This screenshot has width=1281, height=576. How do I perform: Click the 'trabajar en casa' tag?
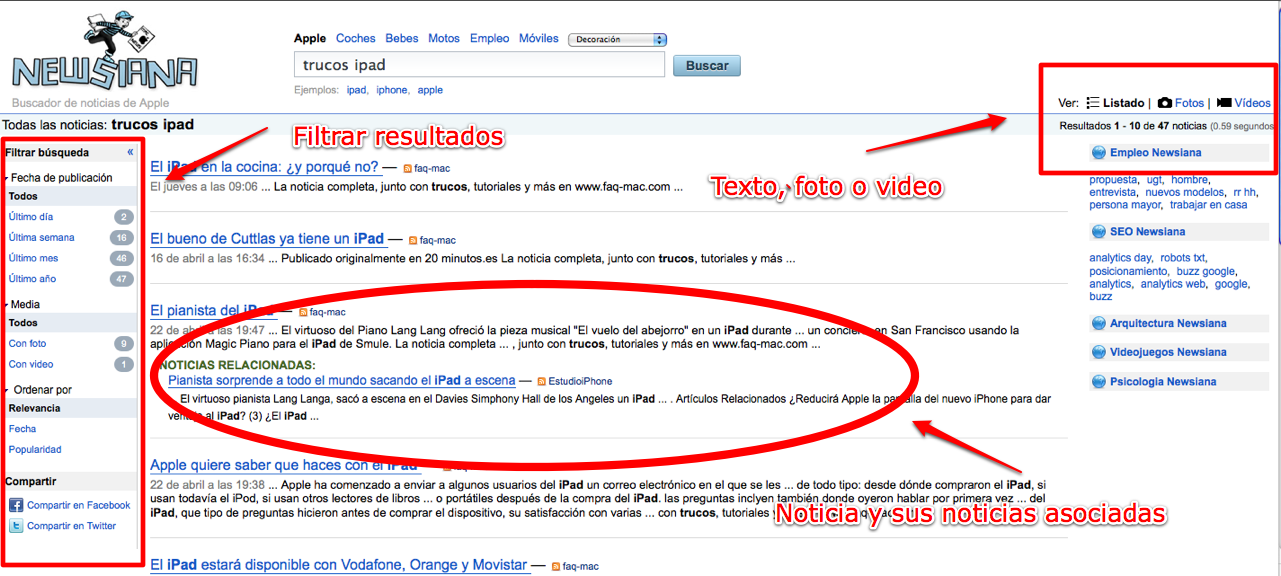click(x=1208, y=205)
